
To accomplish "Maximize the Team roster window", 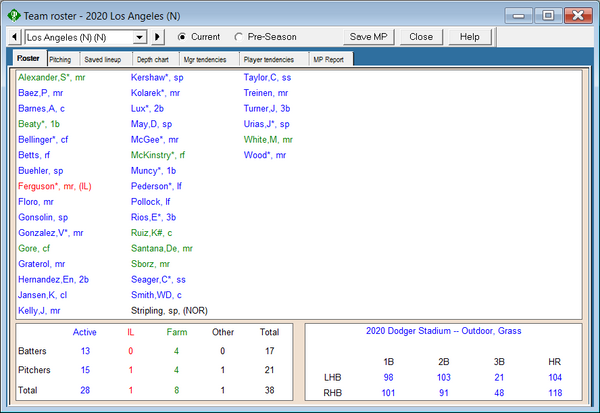I will (547, 14).
